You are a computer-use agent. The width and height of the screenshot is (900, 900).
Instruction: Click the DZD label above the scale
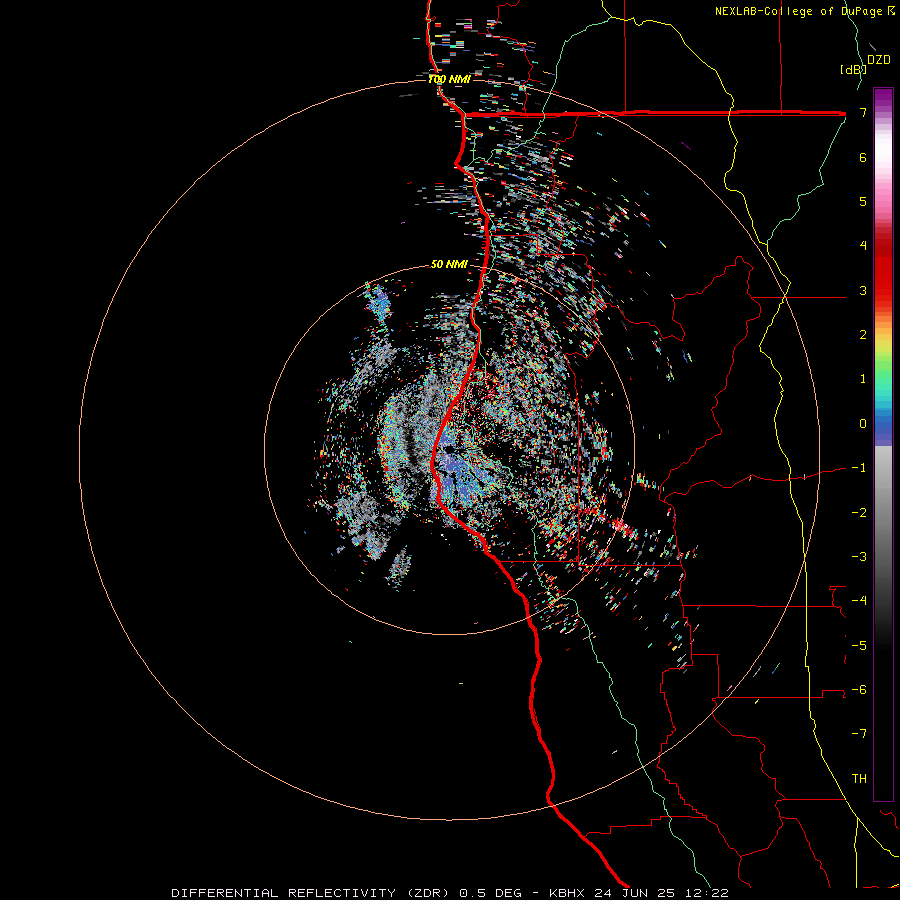pos(879,60)
